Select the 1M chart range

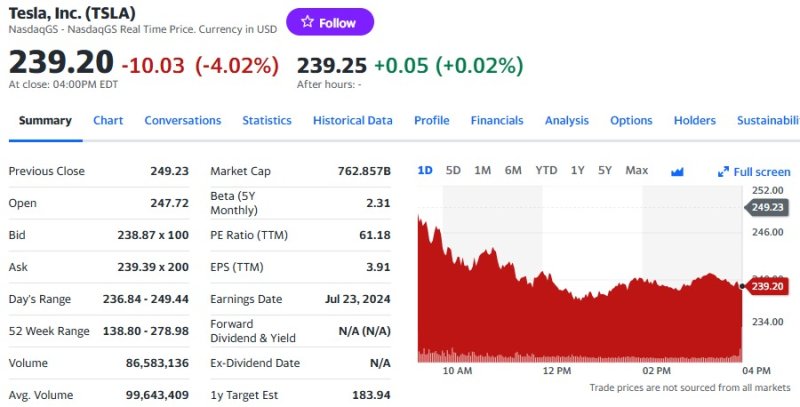coord(483,171)
